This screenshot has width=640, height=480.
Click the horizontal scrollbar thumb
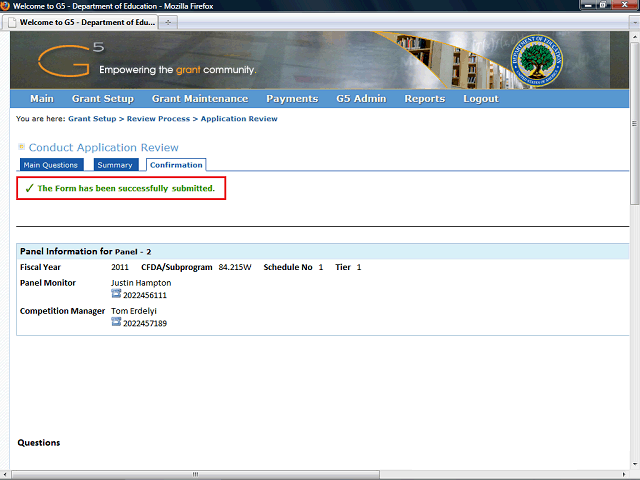pos(196,474)
